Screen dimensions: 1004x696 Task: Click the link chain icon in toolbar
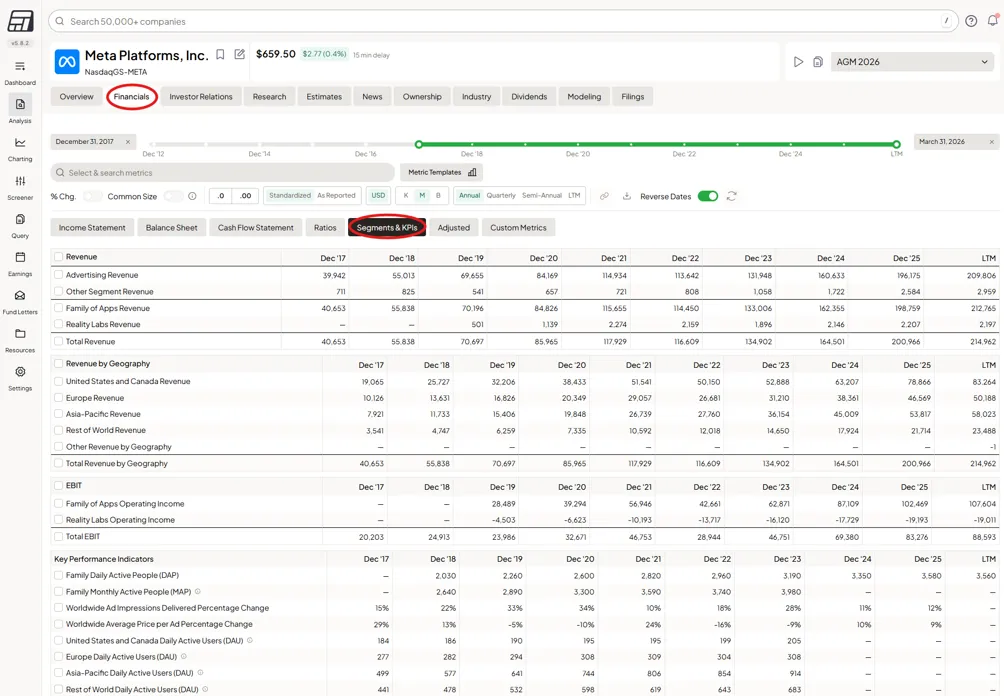tap(604, 196)
